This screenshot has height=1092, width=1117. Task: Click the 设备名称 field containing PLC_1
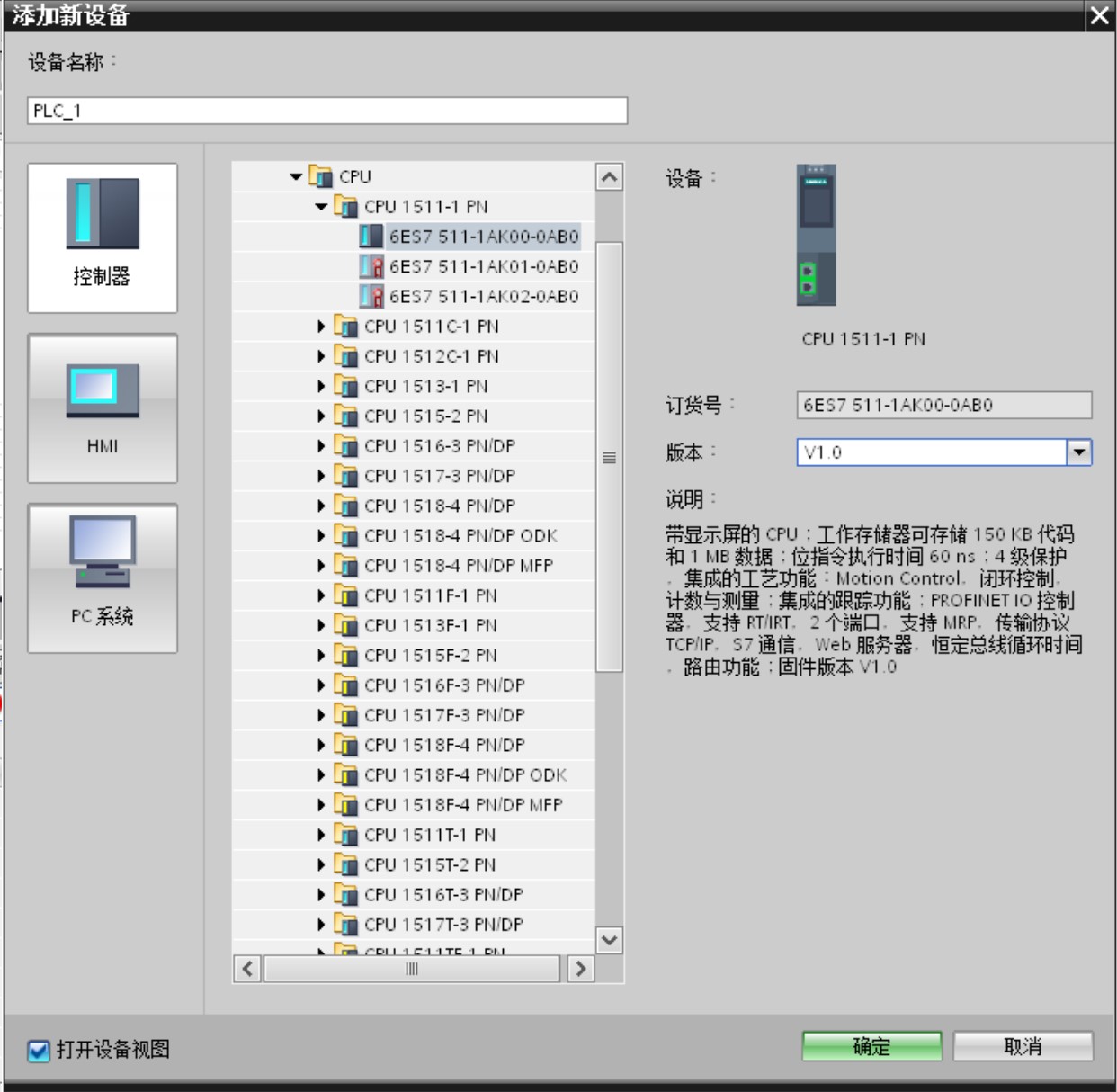pyautogui.click(x=327, y=111)
